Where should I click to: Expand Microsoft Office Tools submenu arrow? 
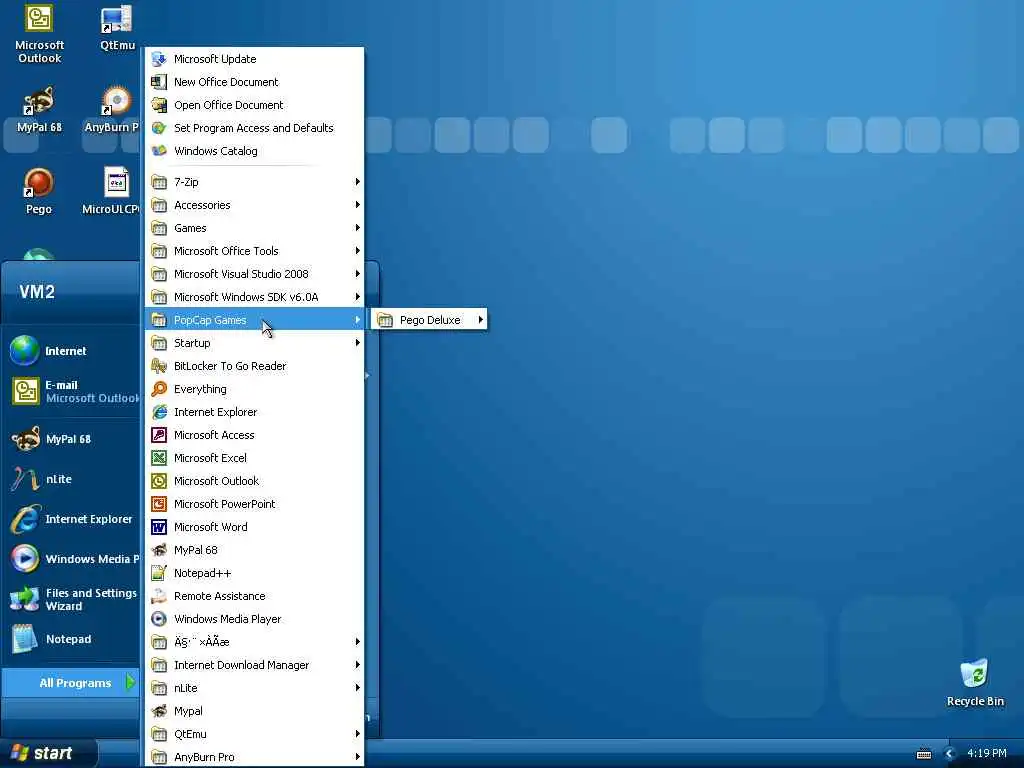357,251
